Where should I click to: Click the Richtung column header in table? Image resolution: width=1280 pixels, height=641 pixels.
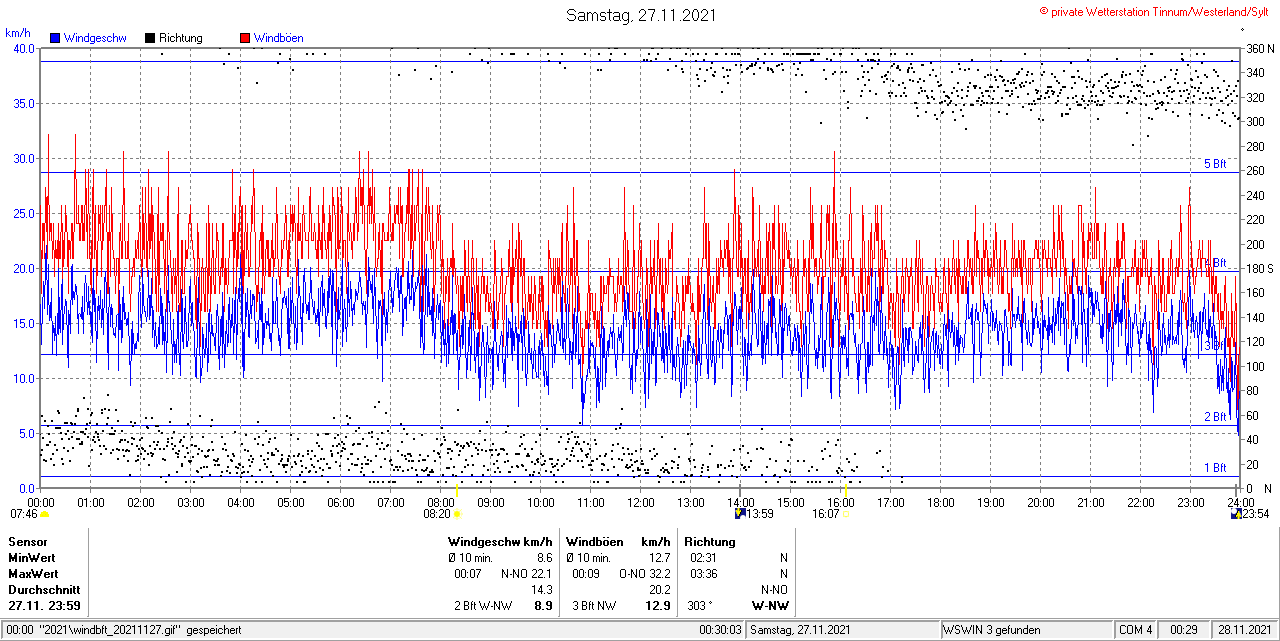(x=710, y=541)
